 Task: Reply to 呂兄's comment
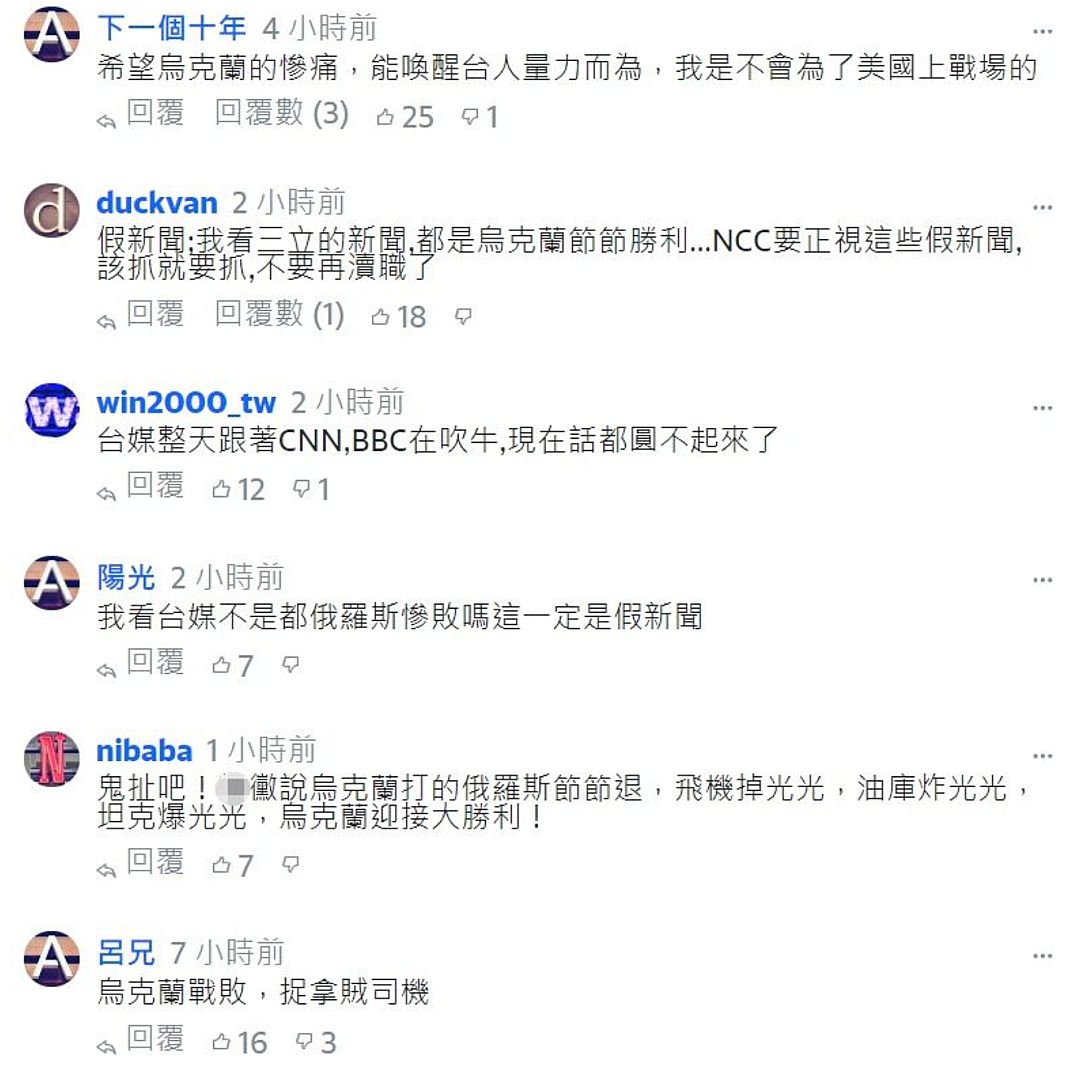pos(141,1039)
